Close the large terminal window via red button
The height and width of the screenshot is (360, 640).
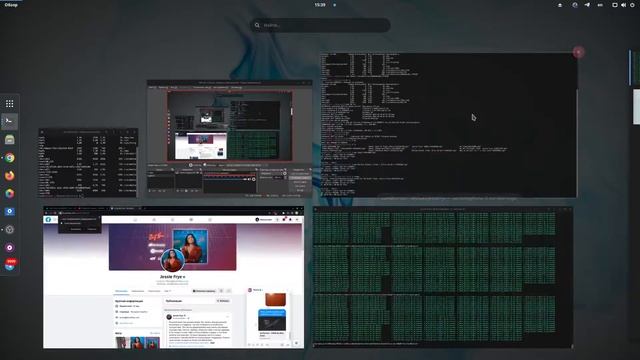(x=578, y=52)
